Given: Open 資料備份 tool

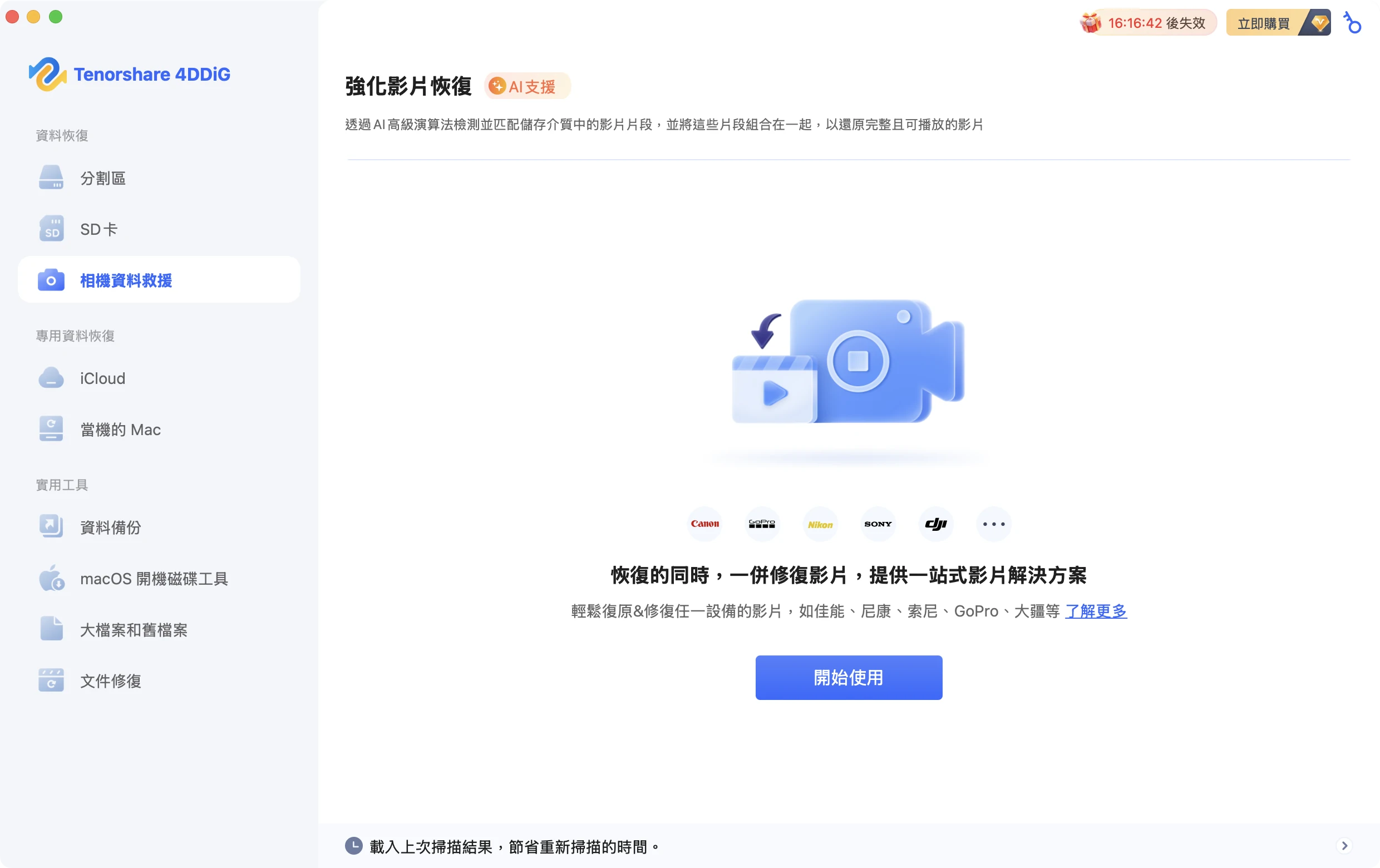Looking at the screenshot, I should point(159,526).
